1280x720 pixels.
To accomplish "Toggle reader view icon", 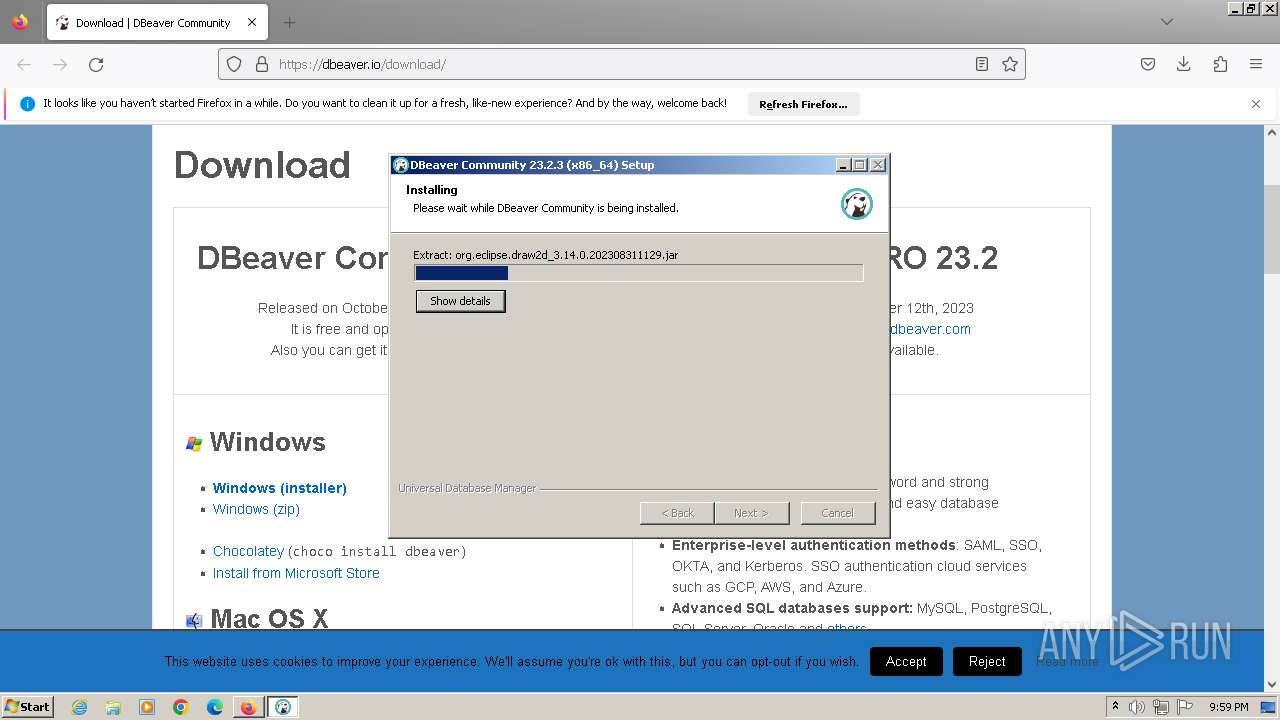I will click(x=982, y=64).
